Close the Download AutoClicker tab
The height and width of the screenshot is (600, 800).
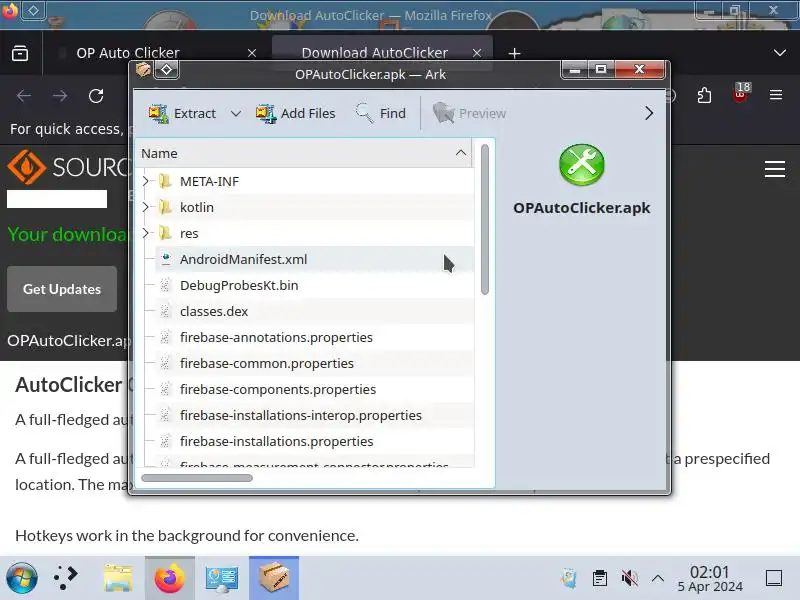point(477,53)
